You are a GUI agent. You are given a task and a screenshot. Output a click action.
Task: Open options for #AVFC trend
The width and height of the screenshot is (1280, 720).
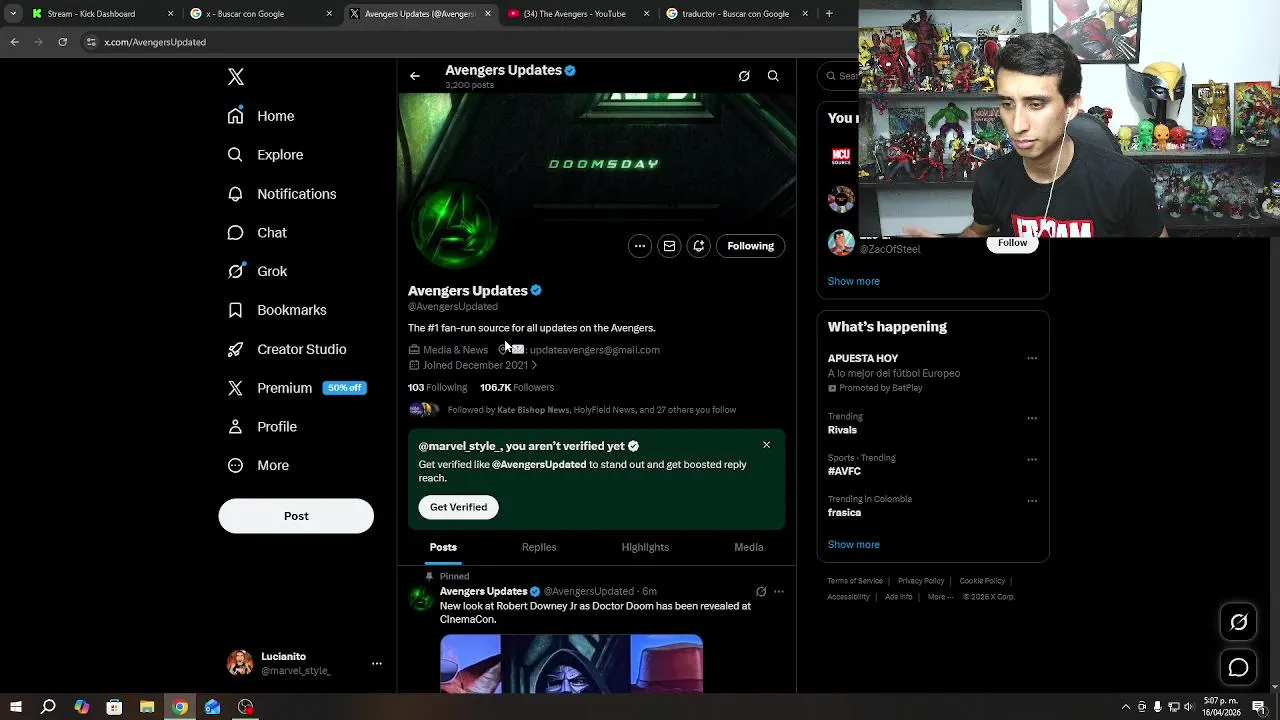click(x=1032, y=460)
